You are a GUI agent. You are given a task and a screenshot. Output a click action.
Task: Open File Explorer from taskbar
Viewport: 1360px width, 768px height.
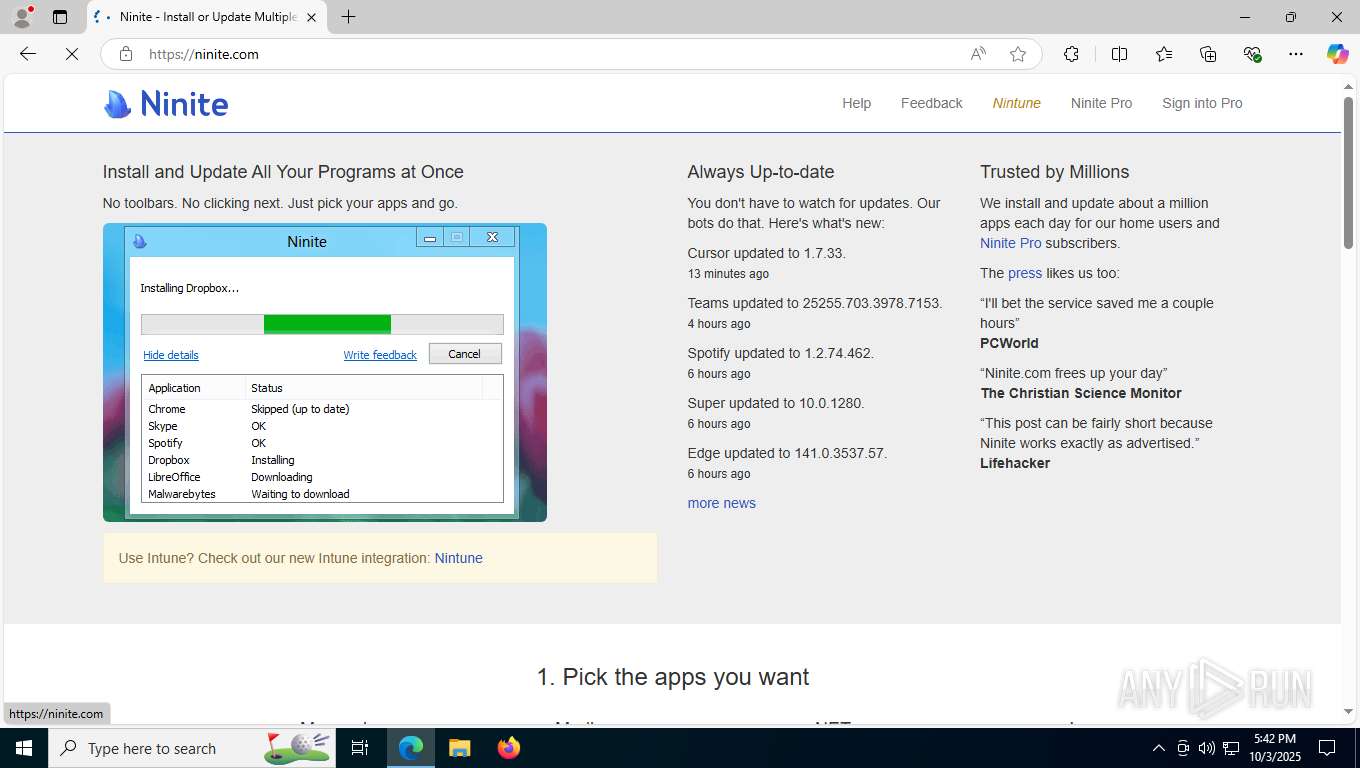(x=459, y=748)
